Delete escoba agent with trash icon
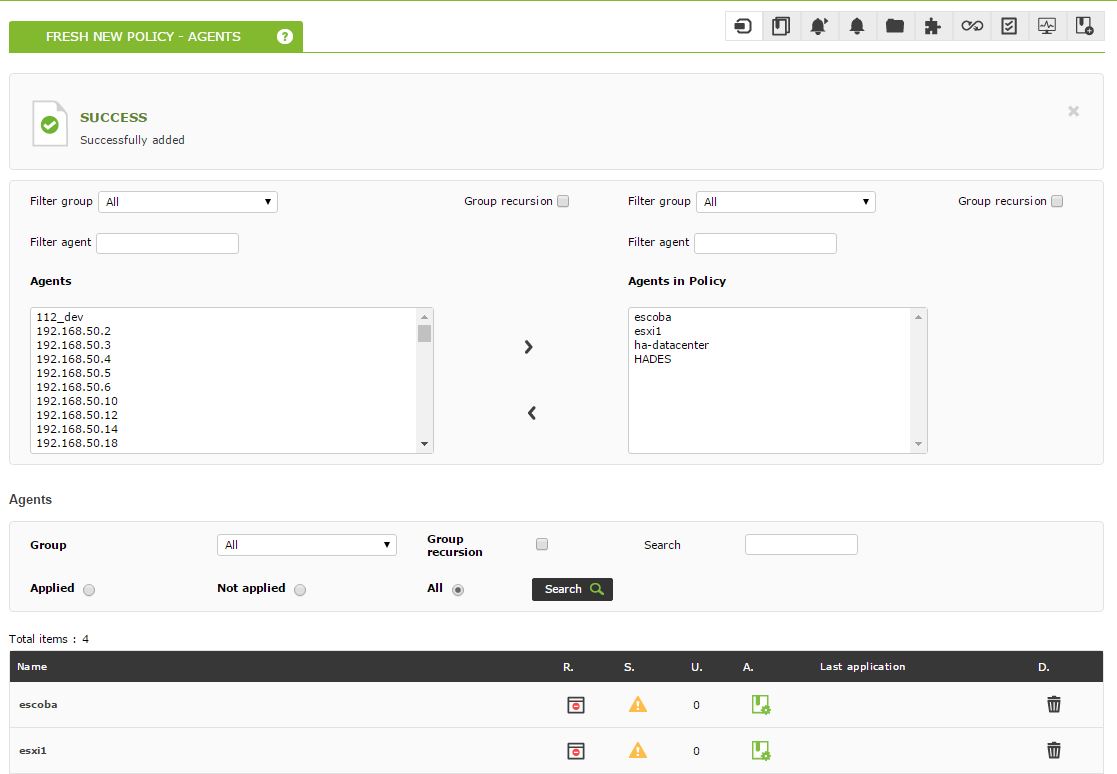1117x774 pixels. click(1054, 704)
